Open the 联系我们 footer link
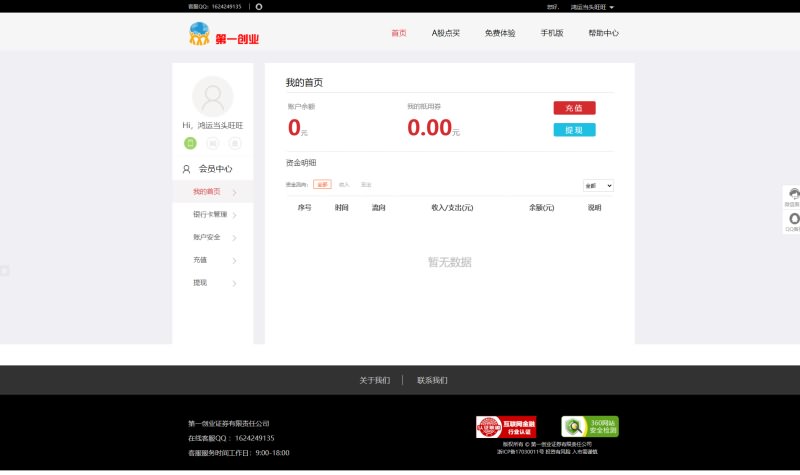 coord(432,380)
